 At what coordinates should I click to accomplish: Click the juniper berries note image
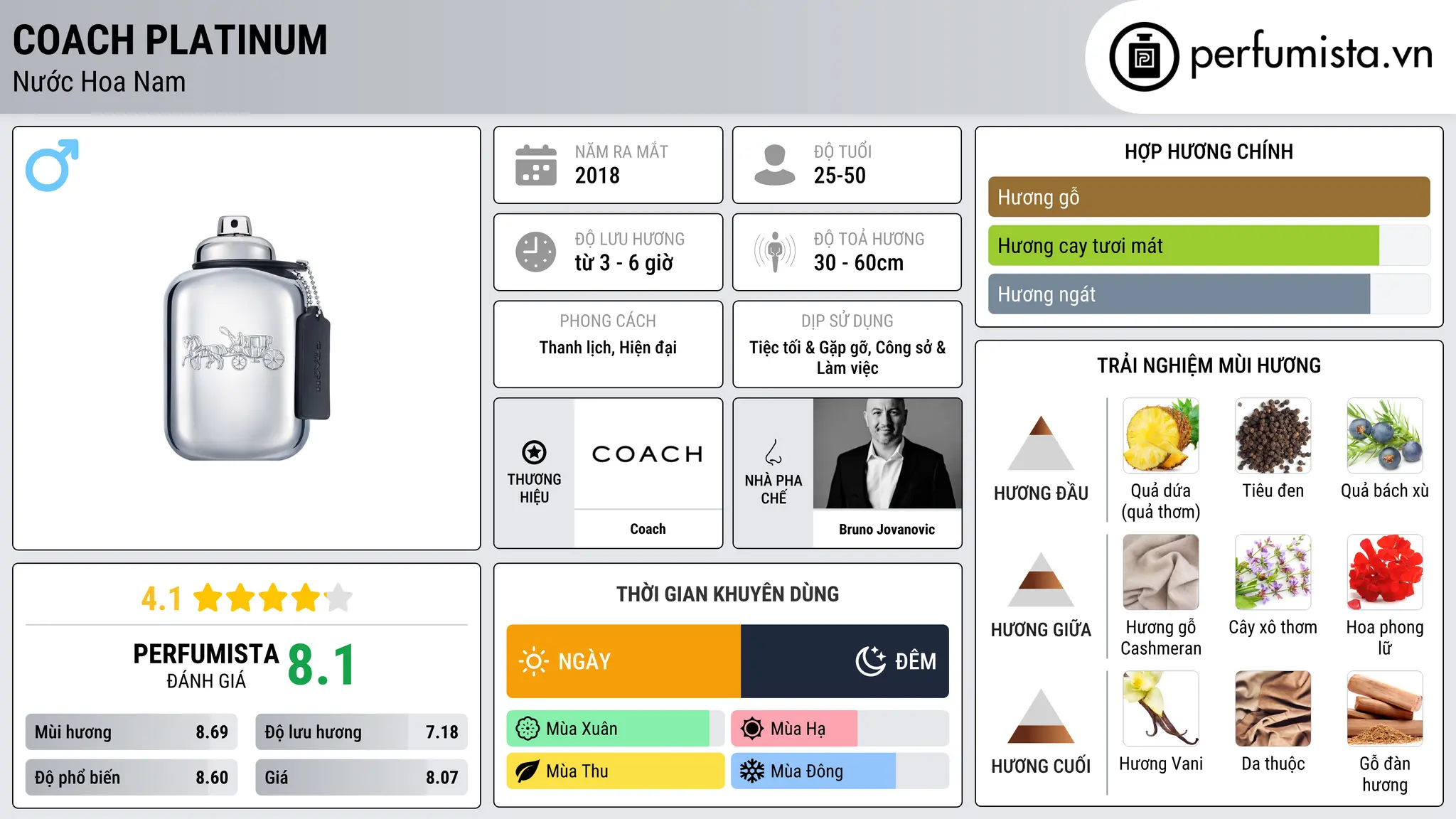[1385, 436]
